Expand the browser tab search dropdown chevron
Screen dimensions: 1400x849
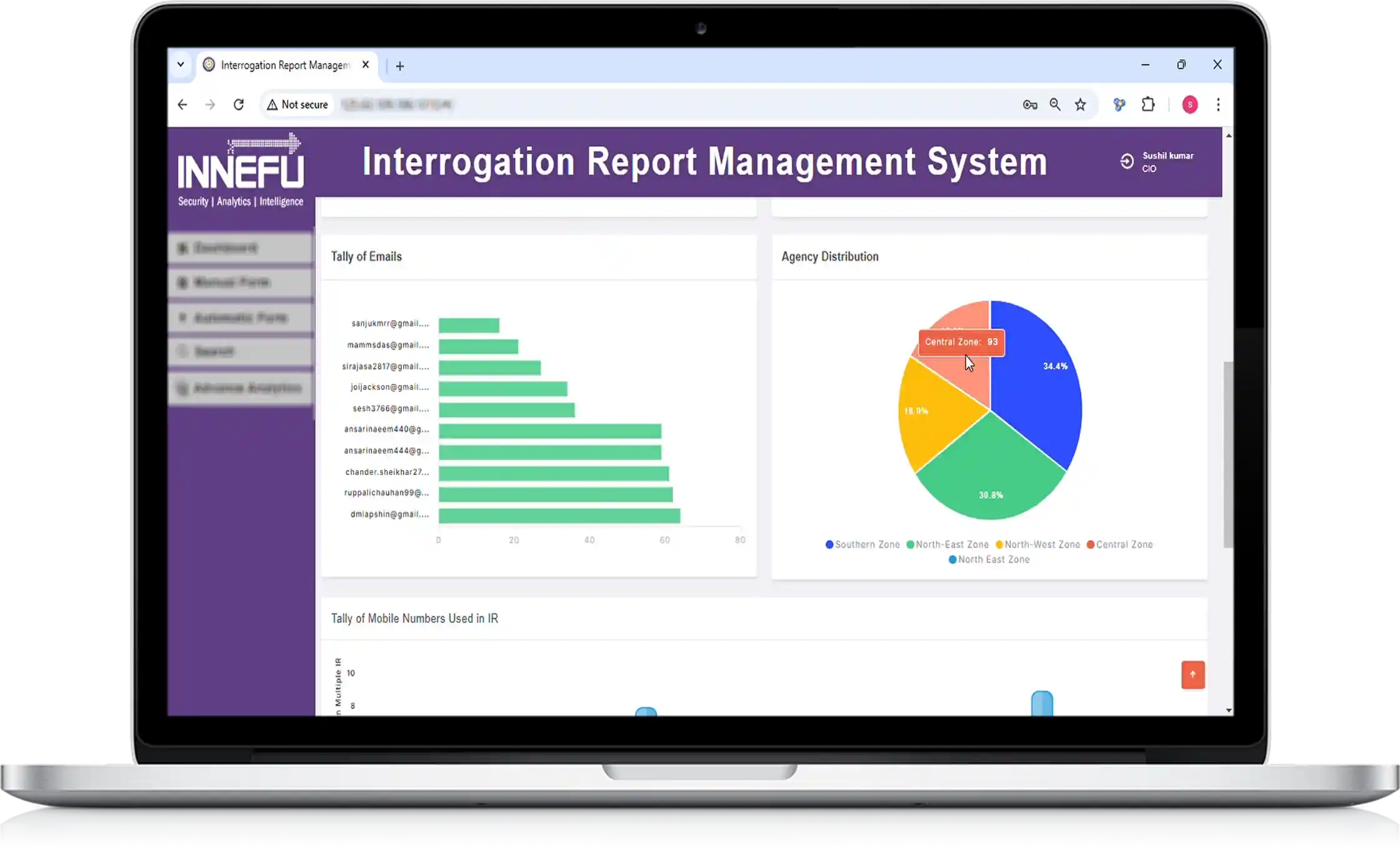(181, 64)
